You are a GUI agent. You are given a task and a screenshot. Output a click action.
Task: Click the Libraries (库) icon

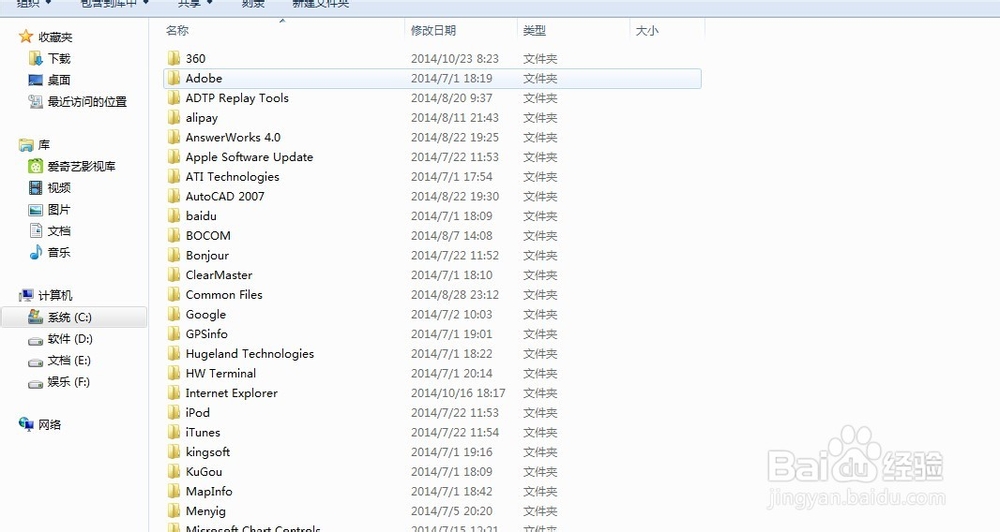point(26,145)
